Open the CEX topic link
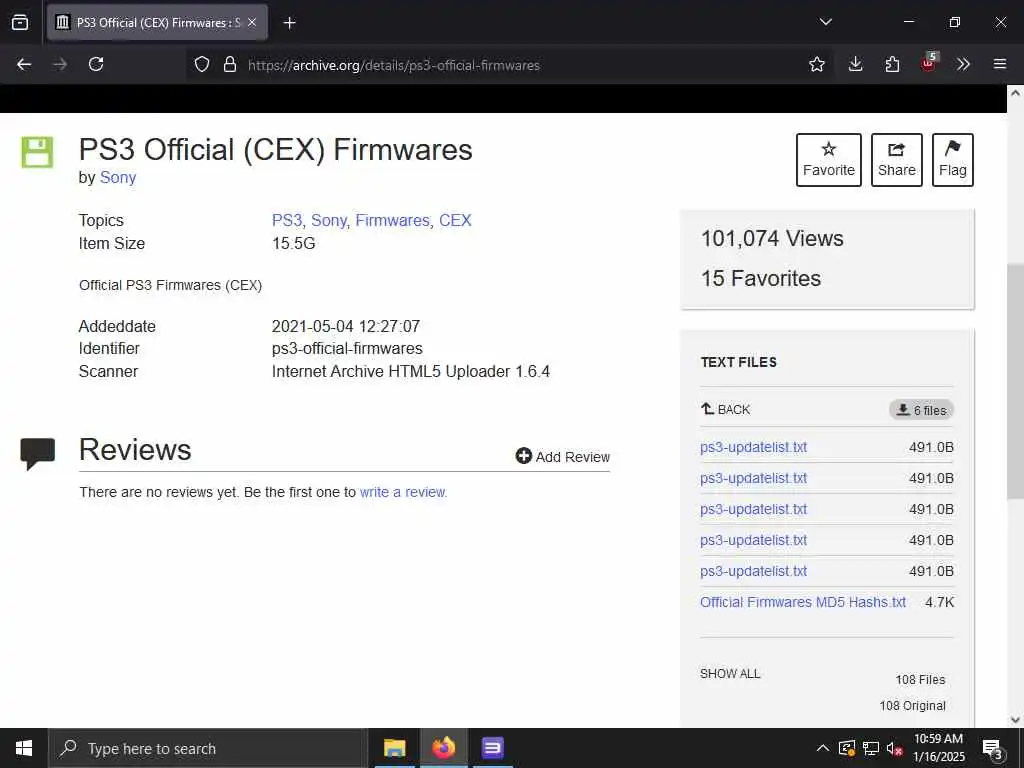The image size is (1024, 768). pyautogui.click(x=455, y=220)
